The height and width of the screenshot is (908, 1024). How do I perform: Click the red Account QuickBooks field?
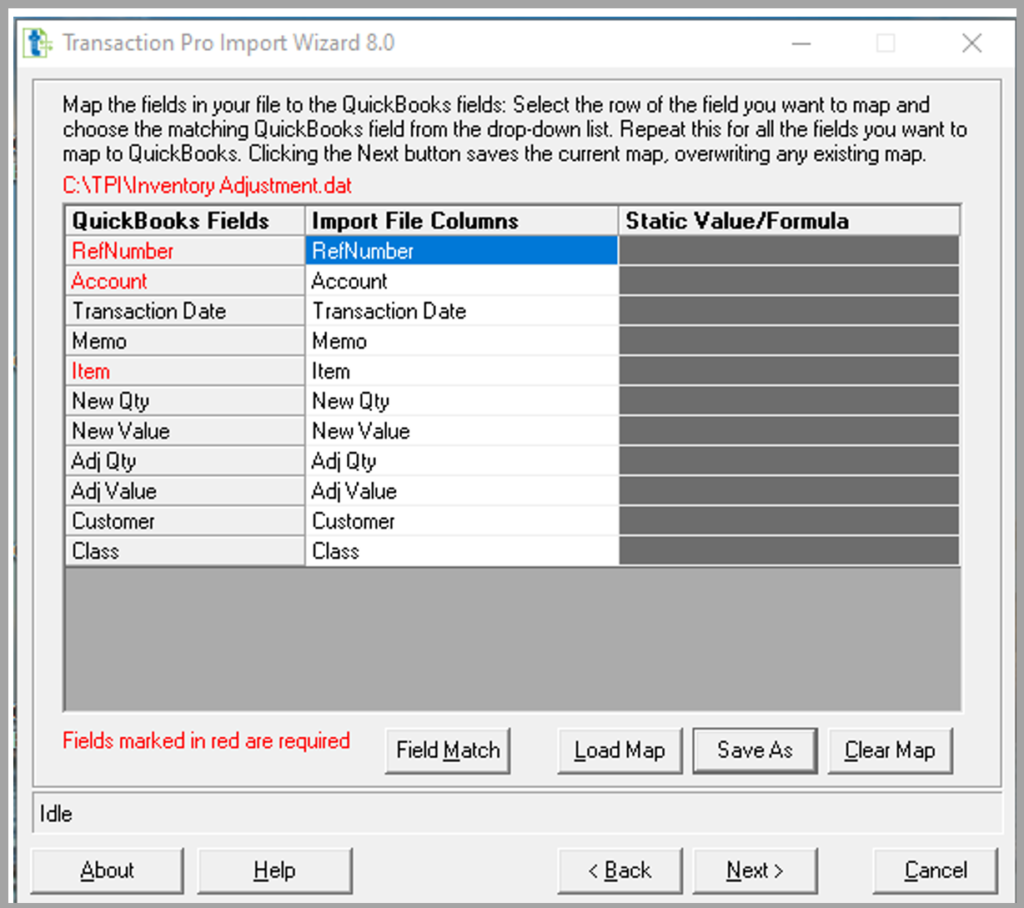click(185, 281)
